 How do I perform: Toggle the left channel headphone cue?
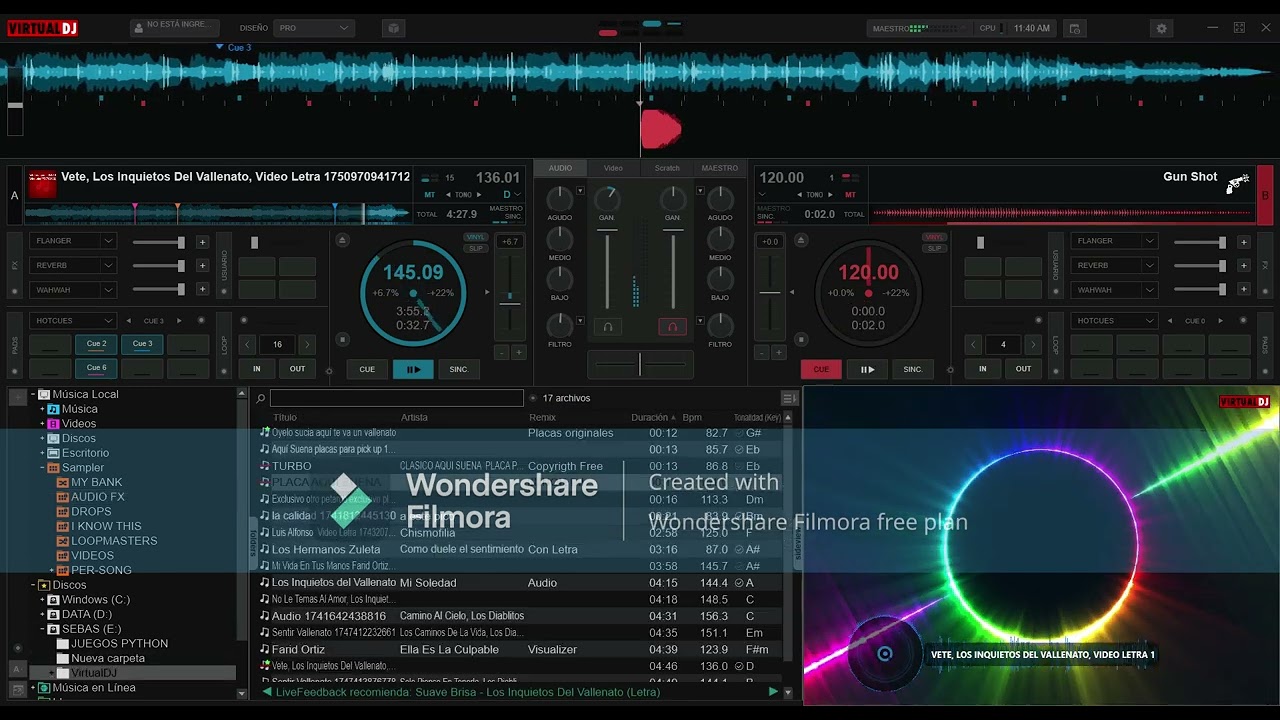(607, 326)
